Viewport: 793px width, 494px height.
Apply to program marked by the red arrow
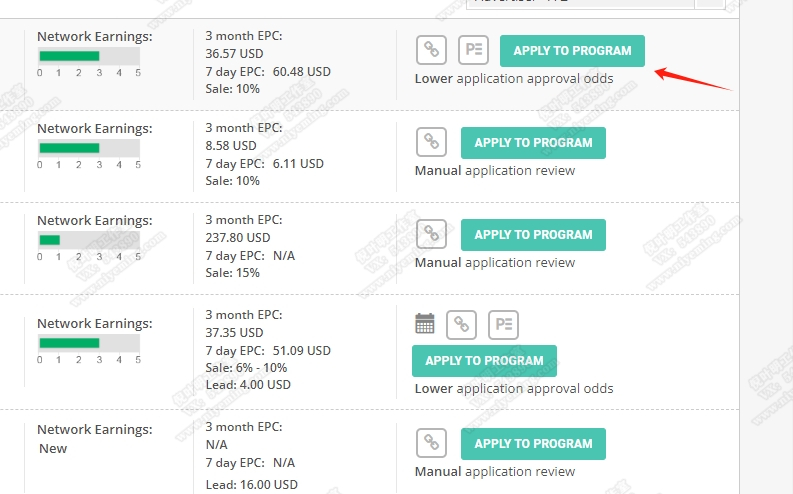point(572,51)
